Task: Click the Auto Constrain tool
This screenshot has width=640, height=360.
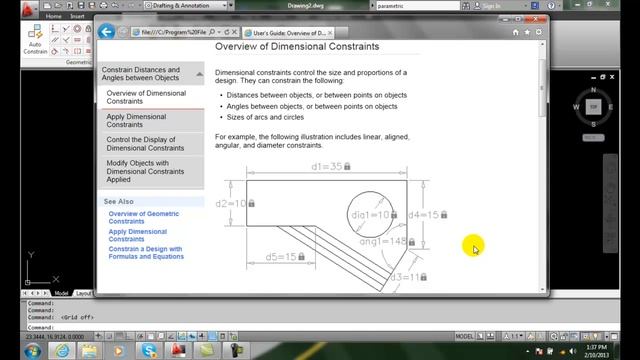Action: point(35,40)
